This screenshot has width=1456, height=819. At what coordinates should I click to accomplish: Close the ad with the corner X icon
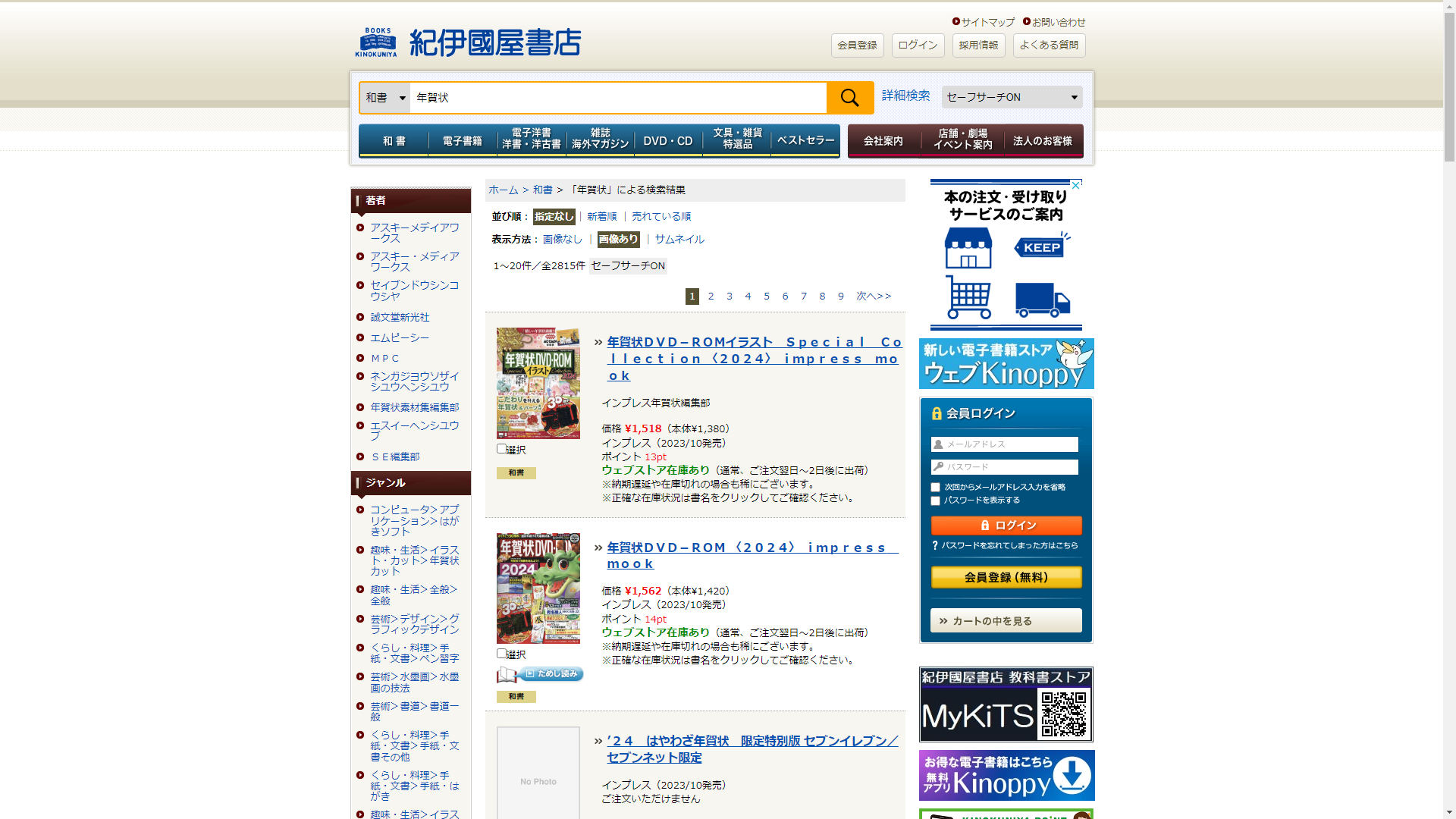click(1077, 184)
